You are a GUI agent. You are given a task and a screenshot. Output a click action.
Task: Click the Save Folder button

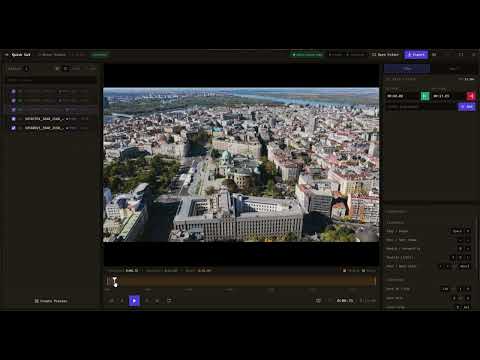[385, 54]
